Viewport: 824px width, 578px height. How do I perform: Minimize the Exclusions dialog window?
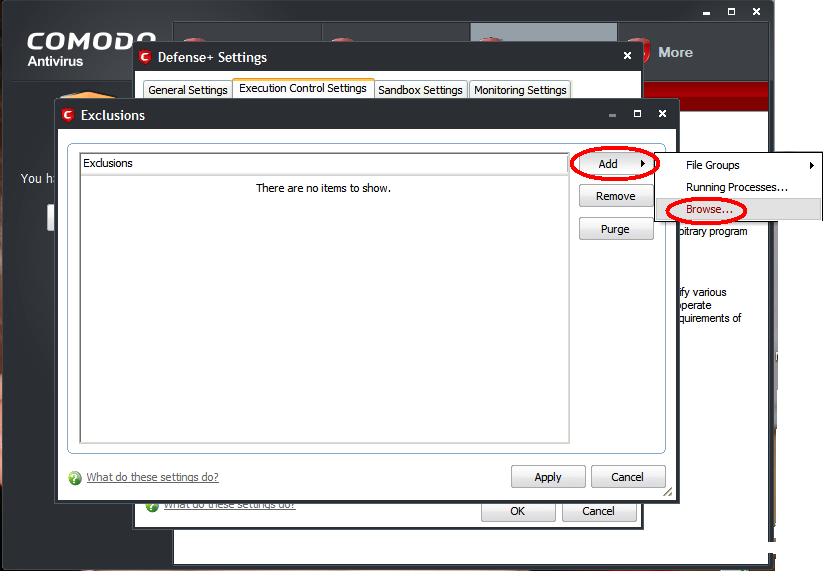point(612,114)
